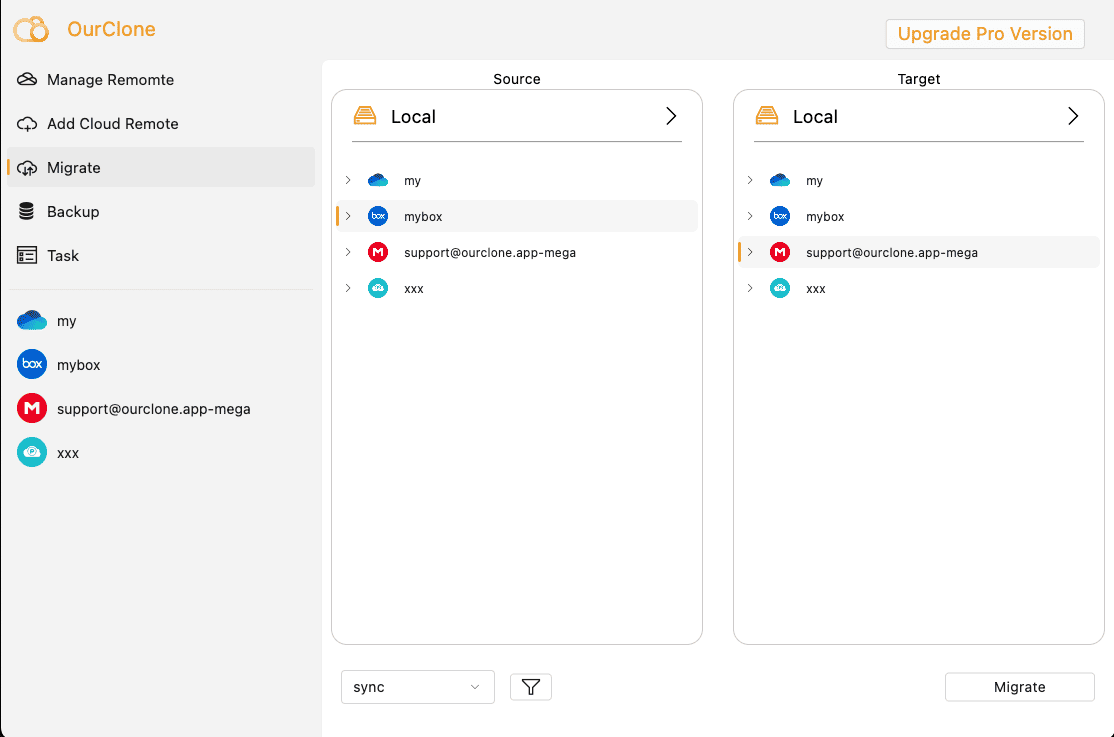Select the Migrate sidebar item
The image size is (1114, 737).
pos(161,168)
